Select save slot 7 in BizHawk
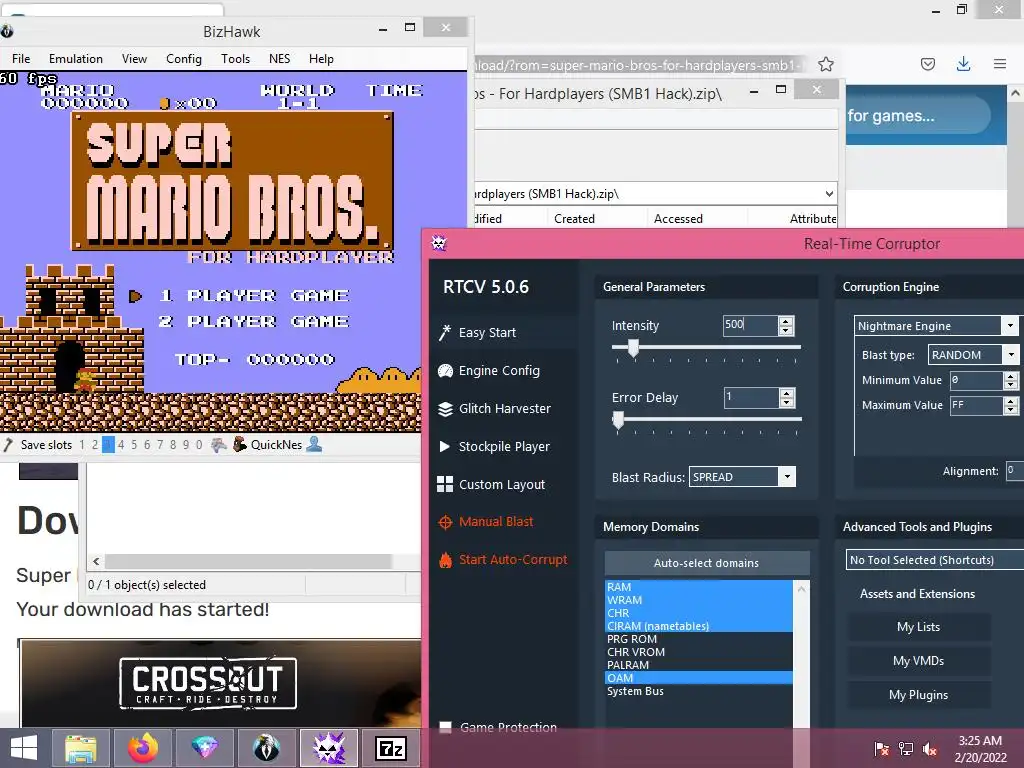The image size is (1024, 768). (160, 445)
